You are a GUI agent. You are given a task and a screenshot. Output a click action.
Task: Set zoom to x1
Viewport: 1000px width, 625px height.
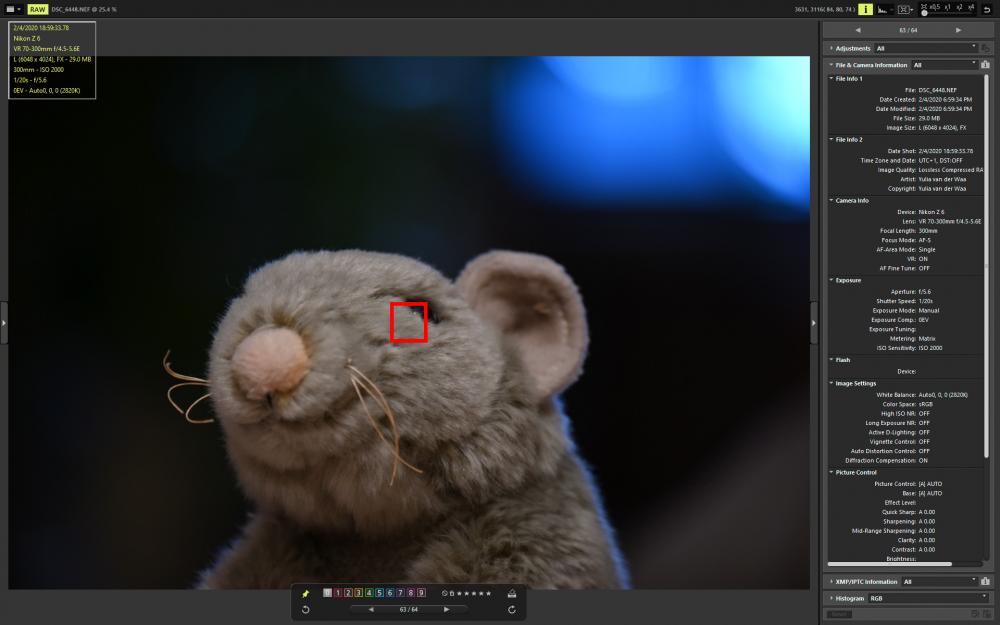pyautogui.click(x=948, y=6)
